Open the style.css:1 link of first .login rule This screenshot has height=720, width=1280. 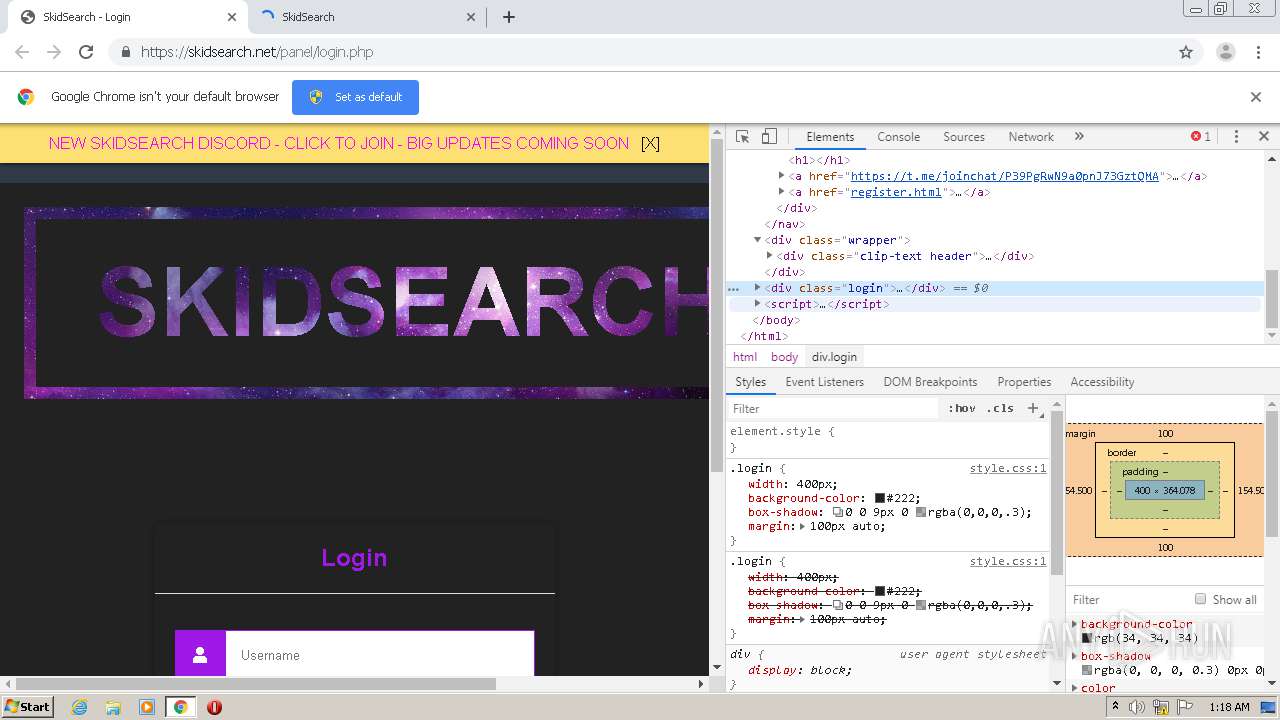coord(1008,468)
